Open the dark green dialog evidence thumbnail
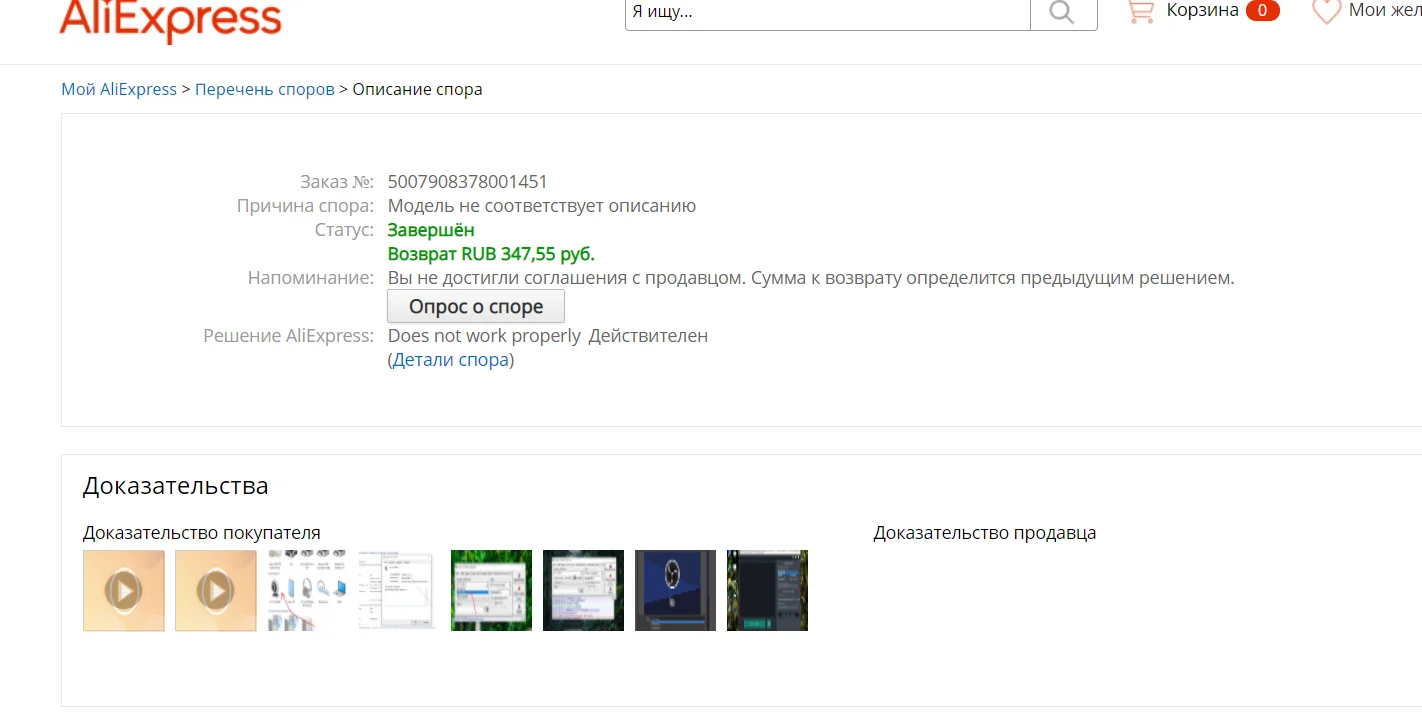This screenshot has width=1422, height=726. click(583, 590)
